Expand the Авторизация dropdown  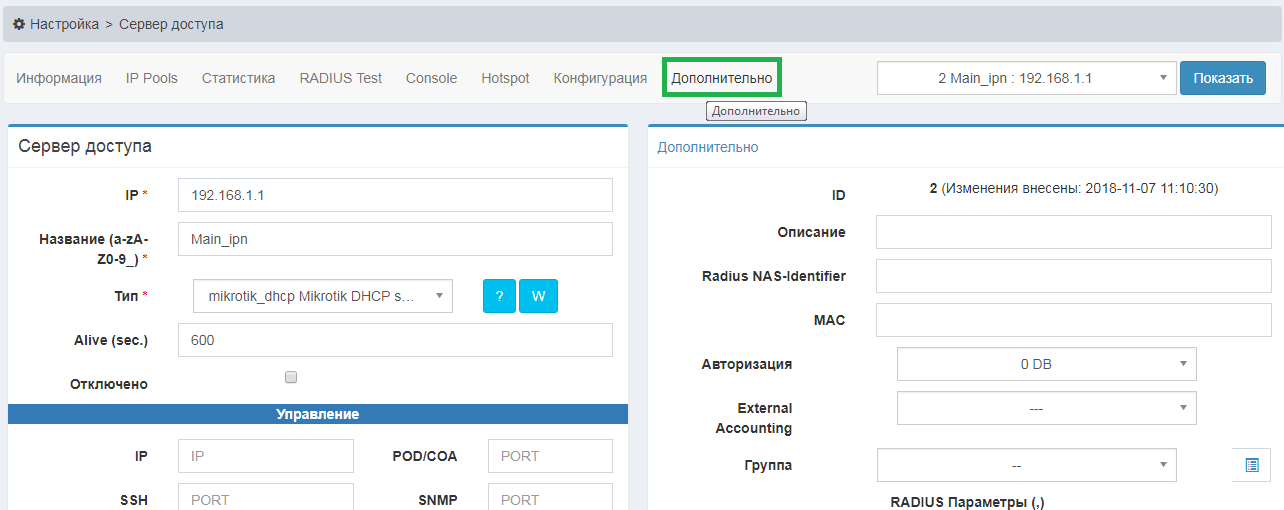(x=1046, y=365)
